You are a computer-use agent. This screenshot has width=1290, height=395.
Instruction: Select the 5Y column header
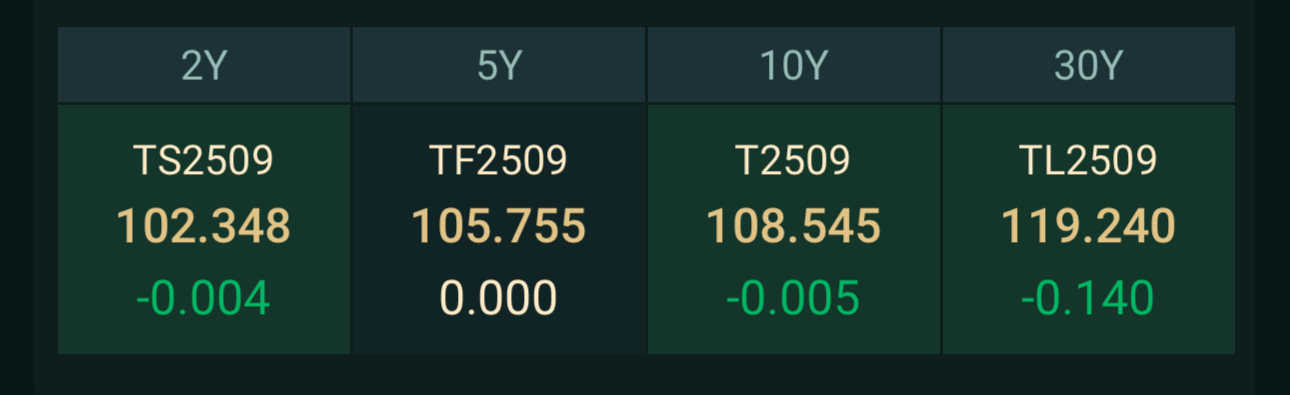[499, 65]
